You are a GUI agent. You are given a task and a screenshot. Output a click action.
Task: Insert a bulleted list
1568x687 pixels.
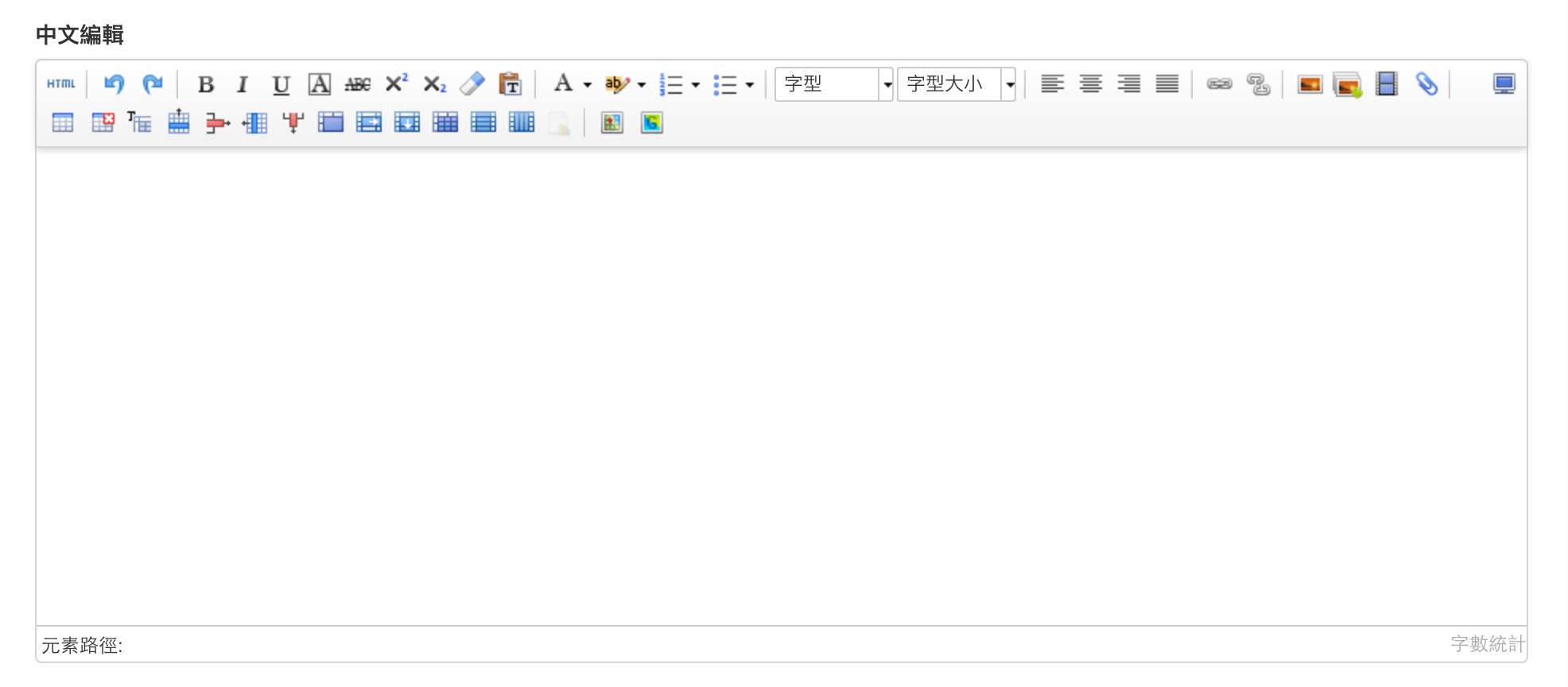point(725,83)
